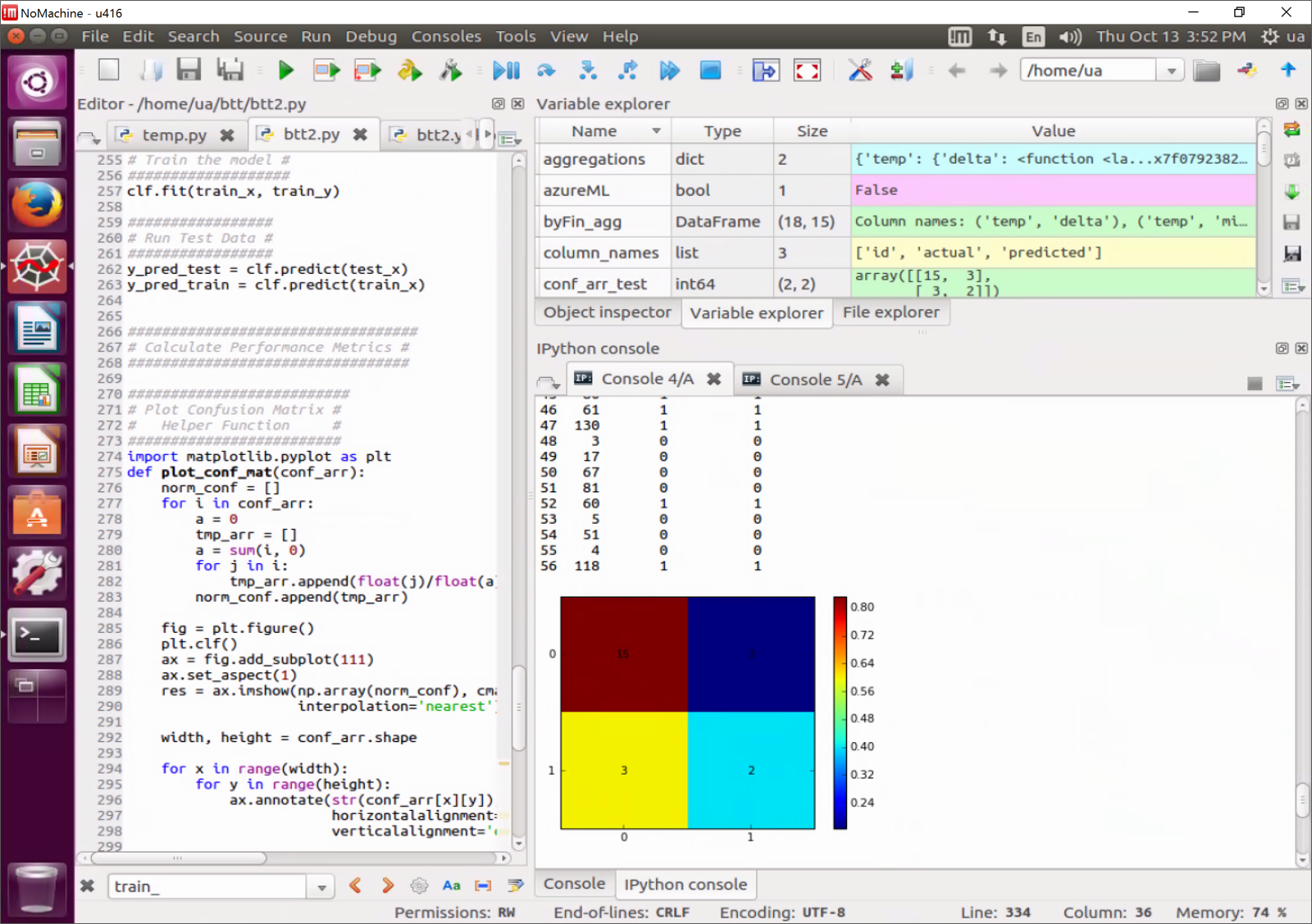
Task: Switch to the File explorer tab
Action: pyautogui.click(x=891, y=312)
